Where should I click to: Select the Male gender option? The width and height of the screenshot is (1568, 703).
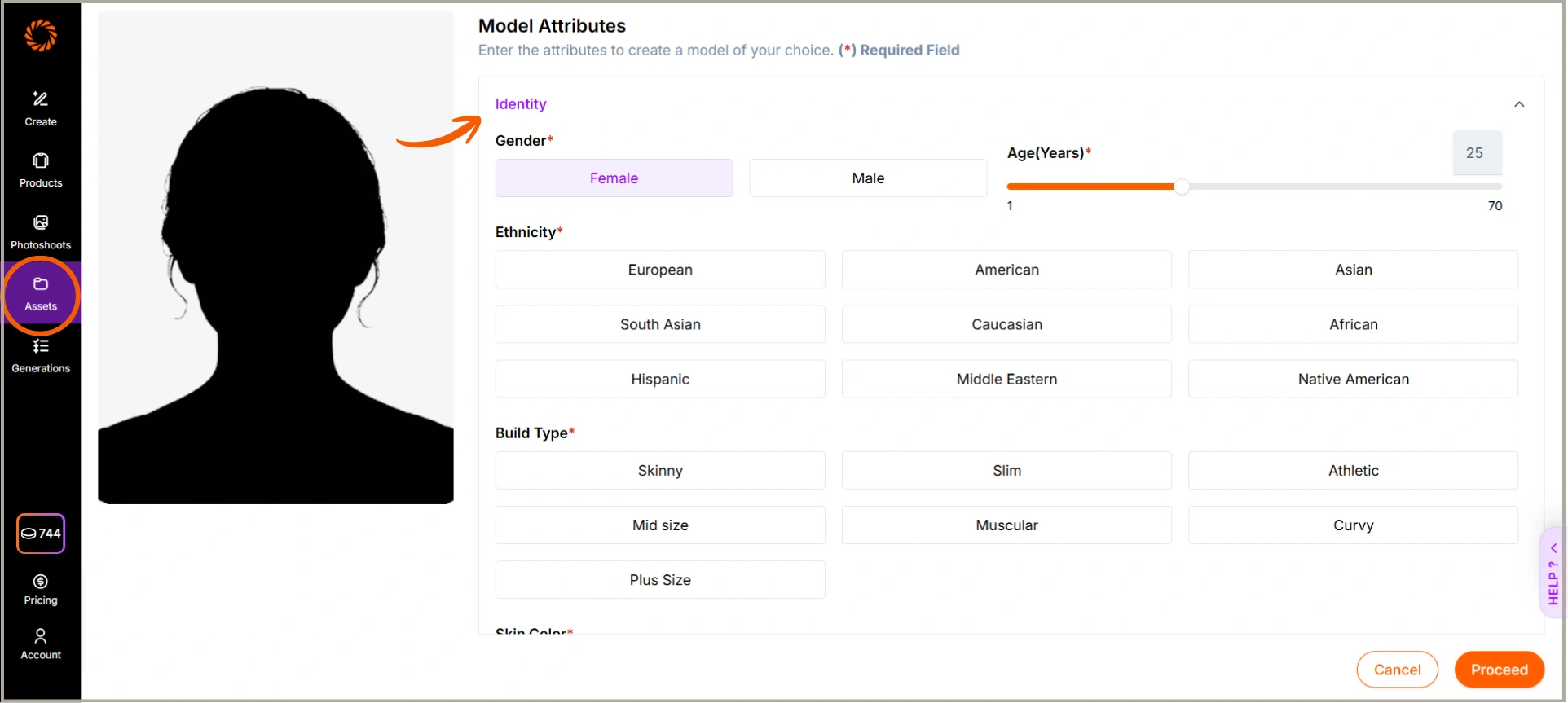pos(866,178)
